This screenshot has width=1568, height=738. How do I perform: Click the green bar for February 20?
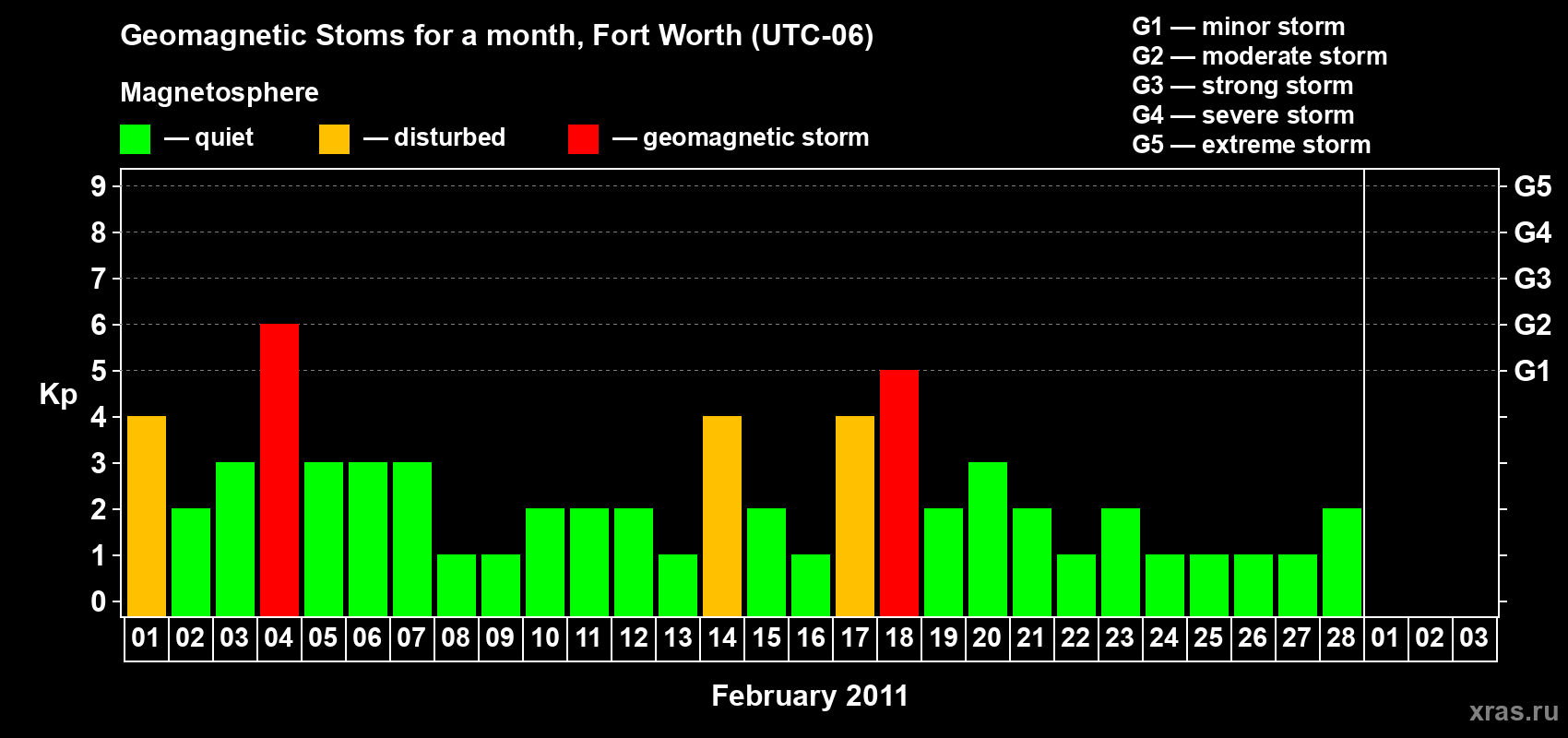coord(988,540)
